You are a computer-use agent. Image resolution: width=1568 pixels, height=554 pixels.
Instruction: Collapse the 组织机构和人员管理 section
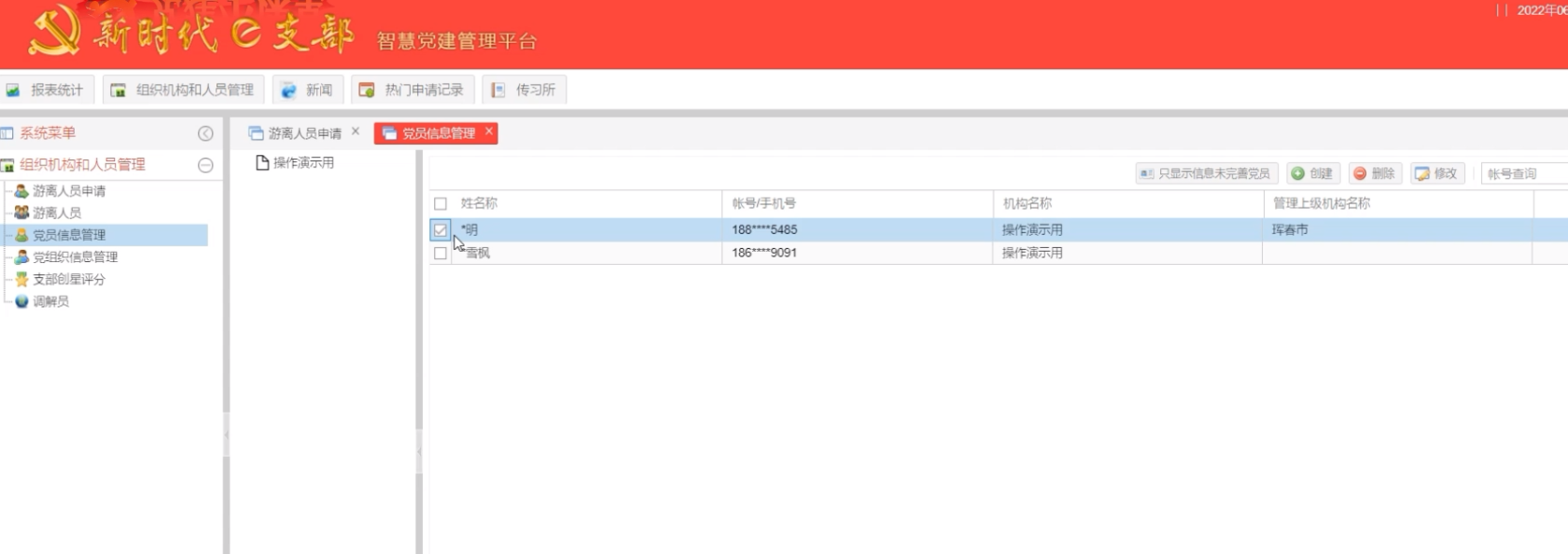pos(205,165)
